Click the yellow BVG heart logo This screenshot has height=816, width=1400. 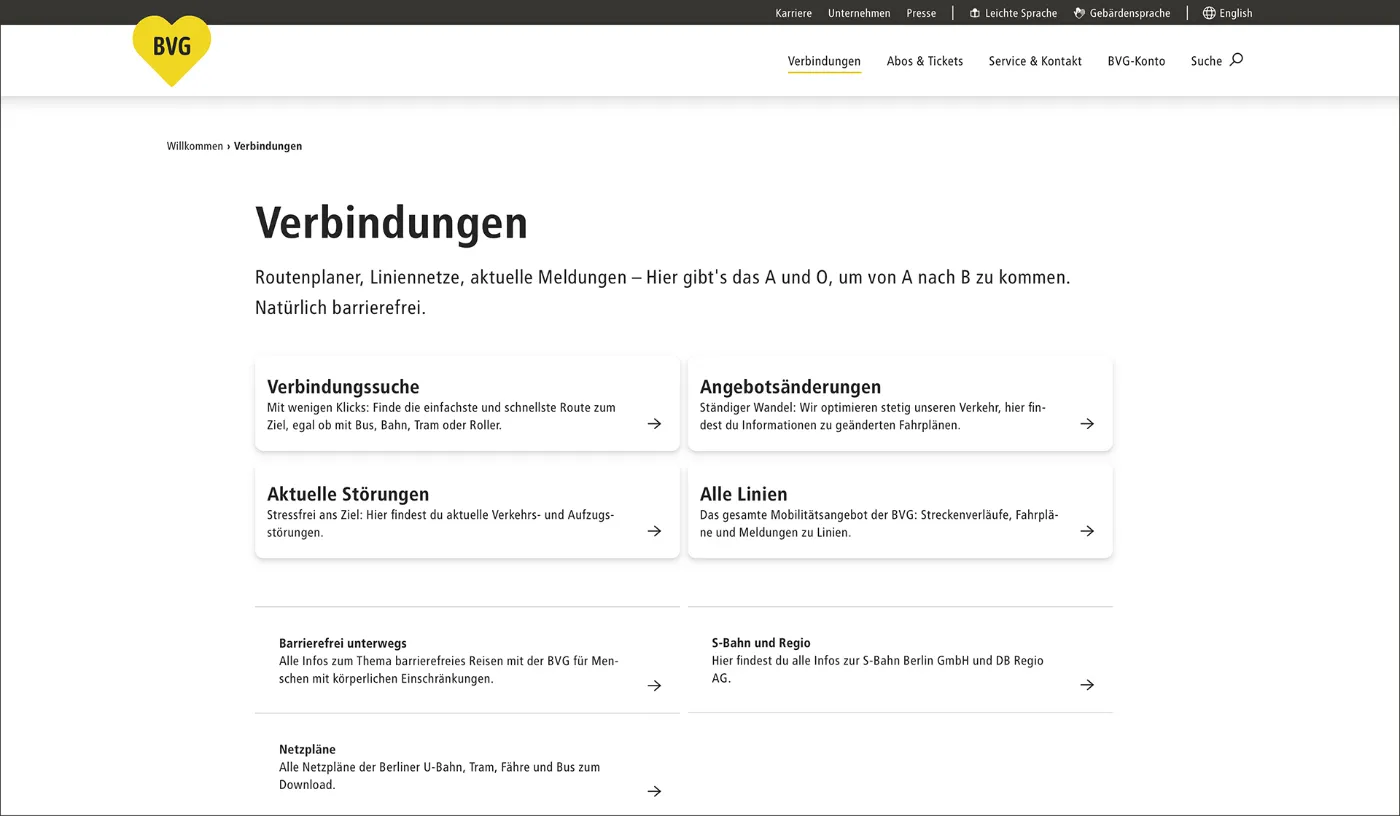tap(172, 50)
